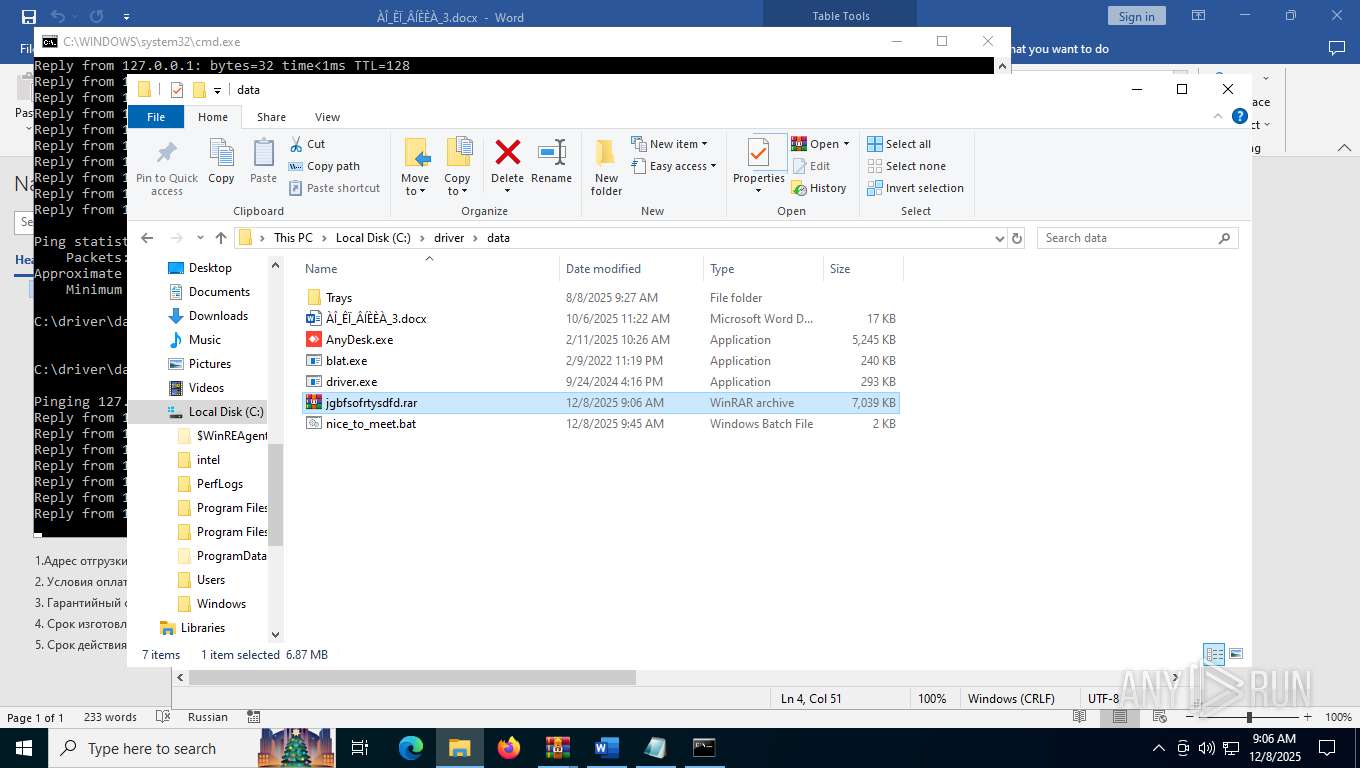1360x768 pixels.
Task: Sort by Date modified column
Action: pos(632,268)
